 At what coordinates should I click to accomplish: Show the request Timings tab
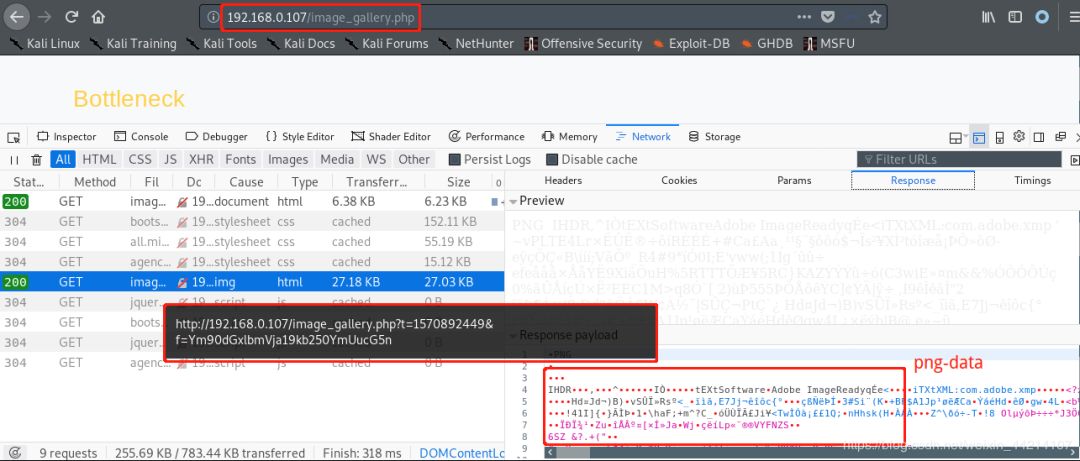coord(1032,181)
